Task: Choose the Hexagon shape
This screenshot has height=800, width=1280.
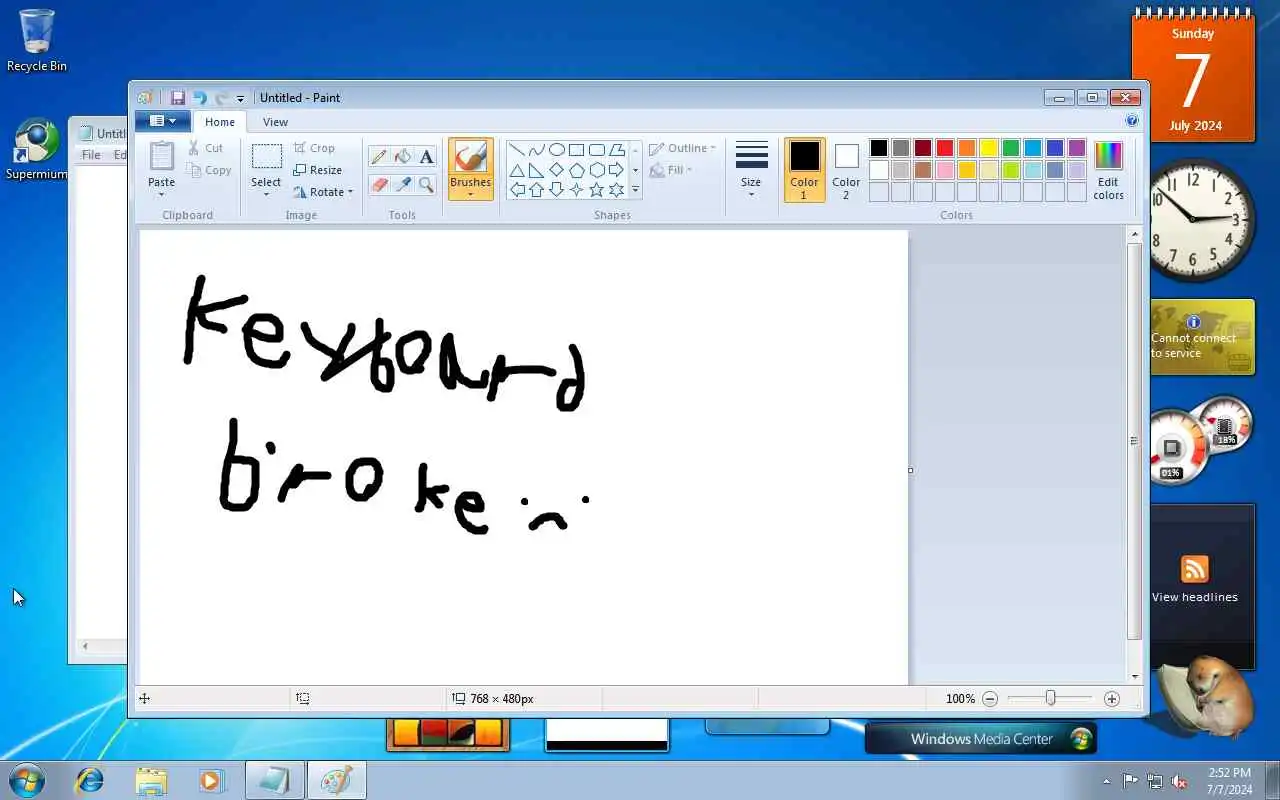Action: click(x=597, y=170)
